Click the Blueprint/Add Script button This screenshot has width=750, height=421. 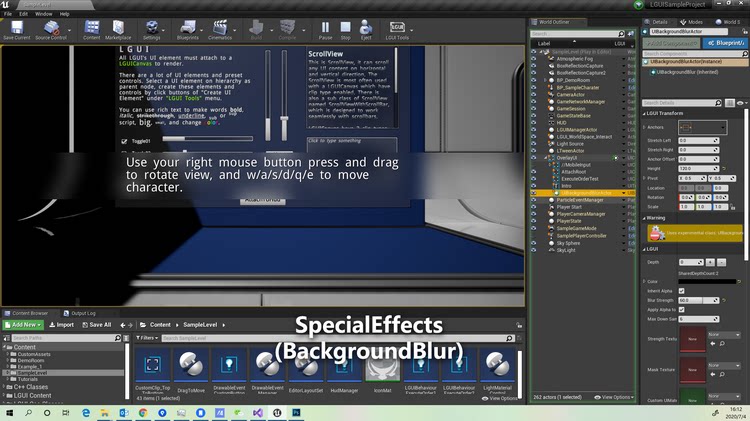click(x=726, y=43)
